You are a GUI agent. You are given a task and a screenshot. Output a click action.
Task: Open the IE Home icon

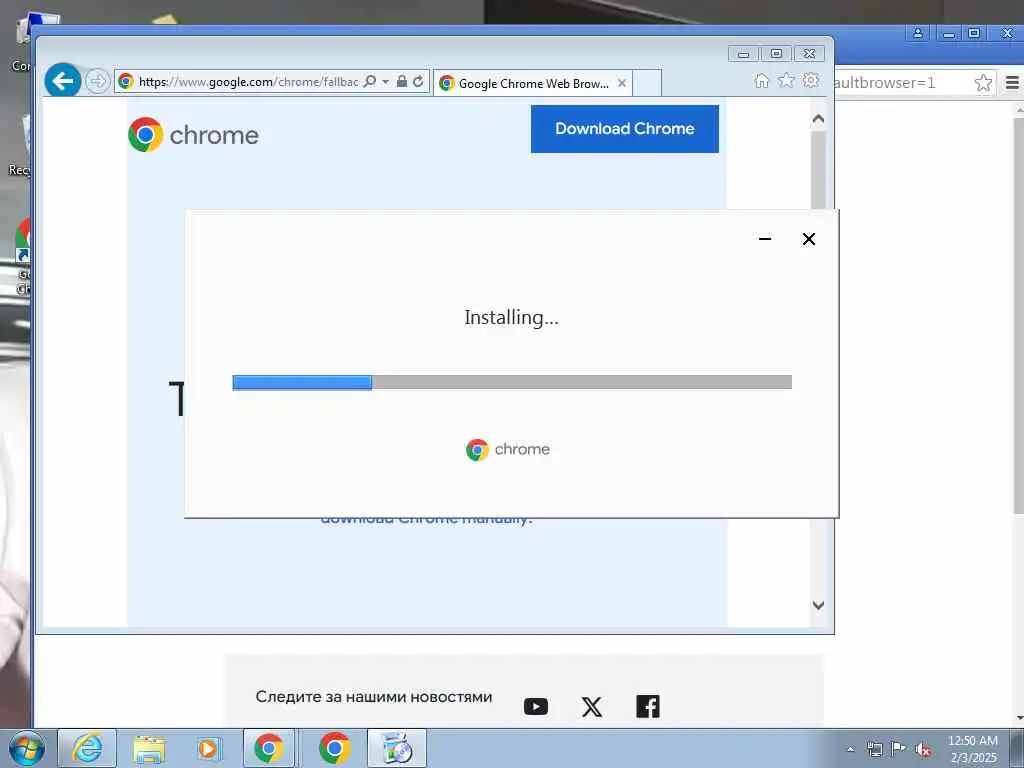pyautogui.click(x=761, y=80)
